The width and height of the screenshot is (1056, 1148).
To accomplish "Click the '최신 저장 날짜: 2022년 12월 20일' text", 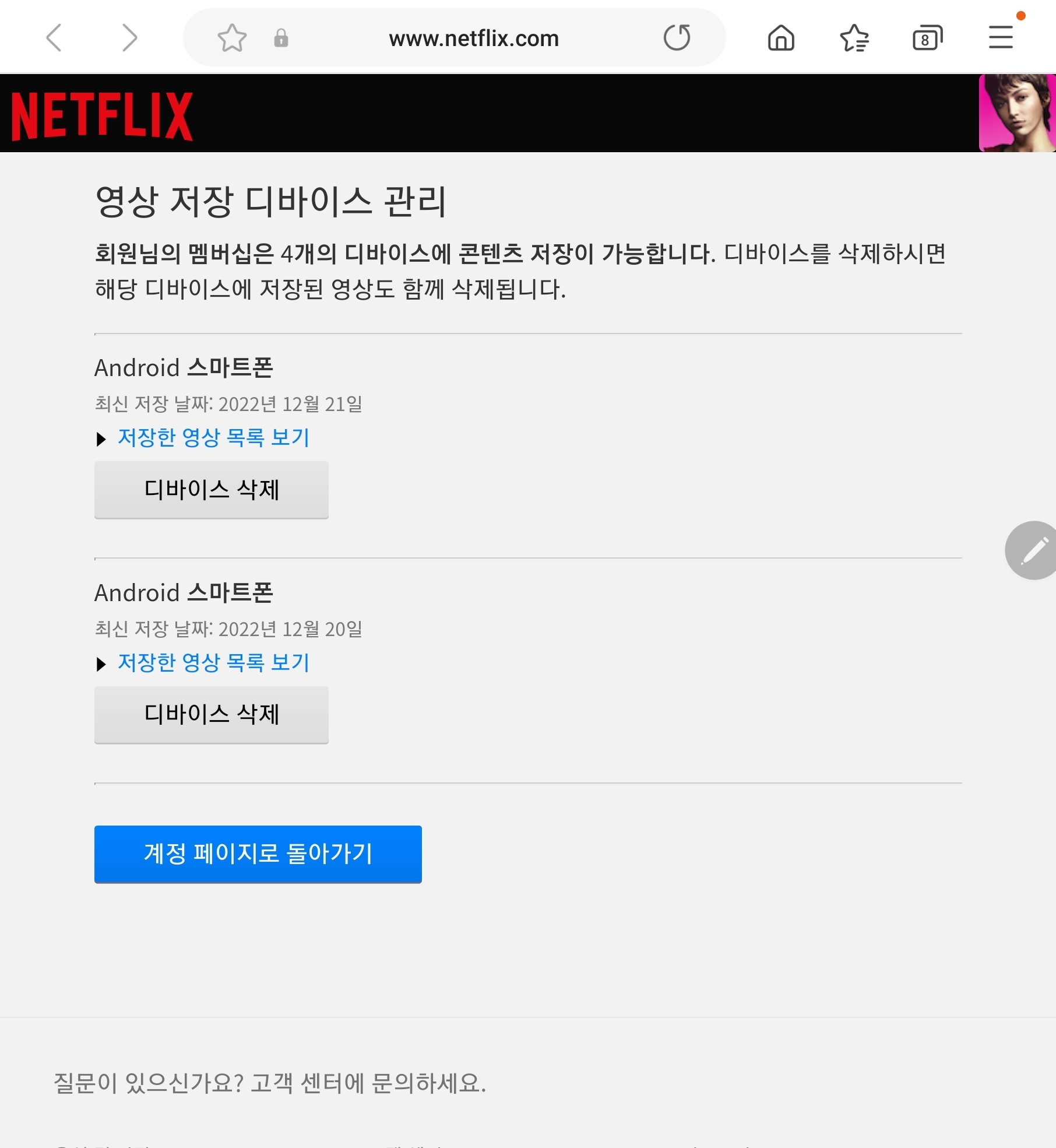I will click(x=228, y=629).
